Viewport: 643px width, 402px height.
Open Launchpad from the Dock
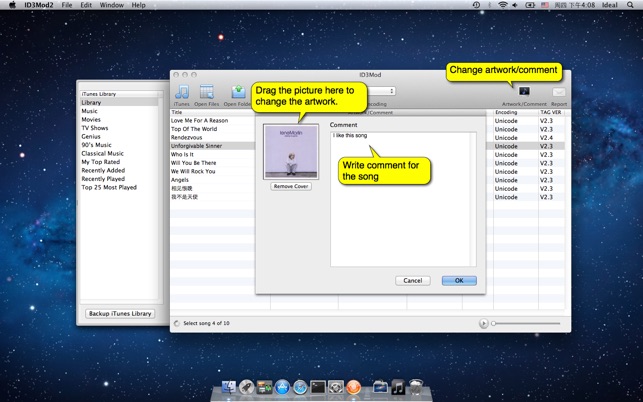point(246,387)
